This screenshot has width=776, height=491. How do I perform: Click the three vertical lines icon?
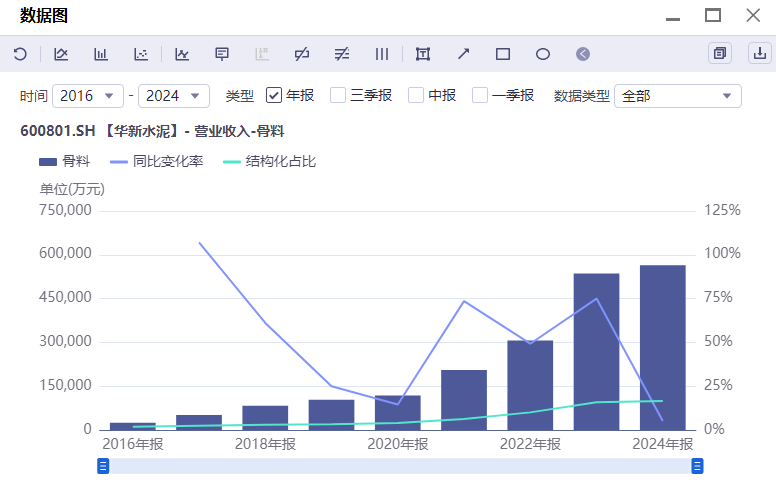click(382, 54)
